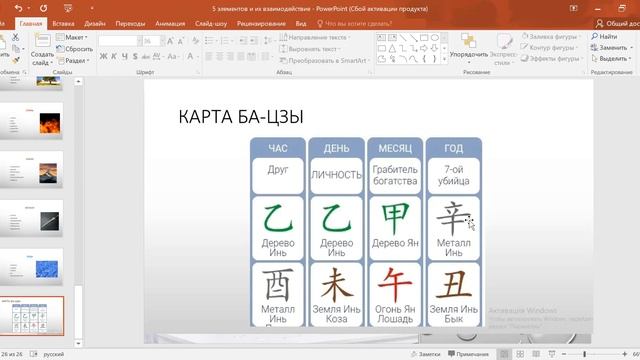Switch to Slide Sorter view icon
The image size is (640, 360).
(x=520, y=354)
